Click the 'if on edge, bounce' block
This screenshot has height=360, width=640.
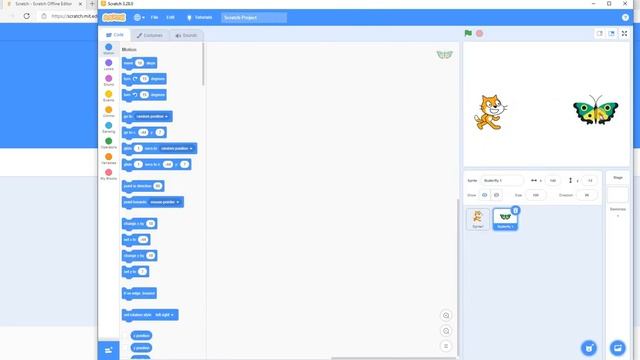pos(139,293)
